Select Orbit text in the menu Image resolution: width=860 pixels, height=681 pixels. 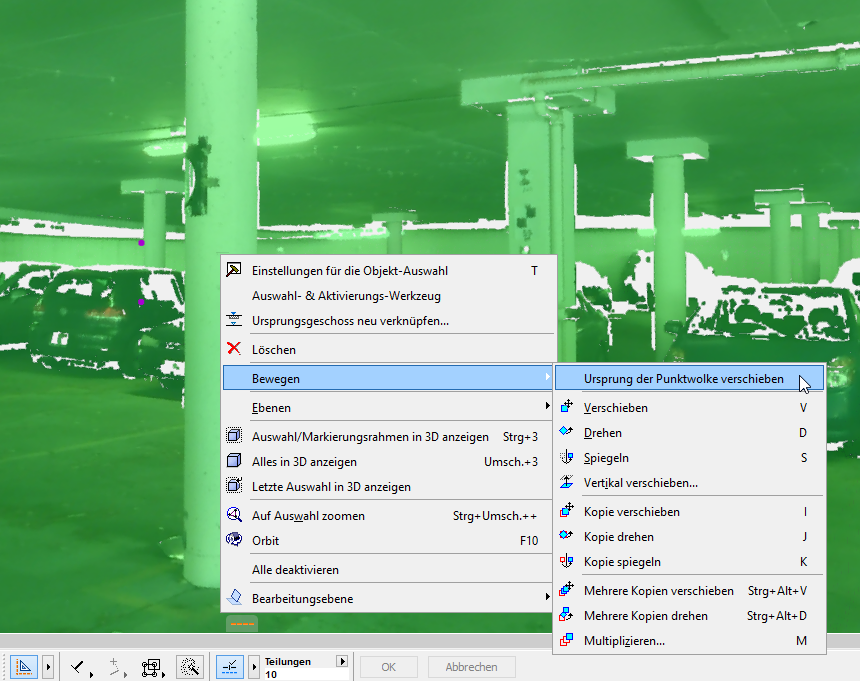[265, 541]
